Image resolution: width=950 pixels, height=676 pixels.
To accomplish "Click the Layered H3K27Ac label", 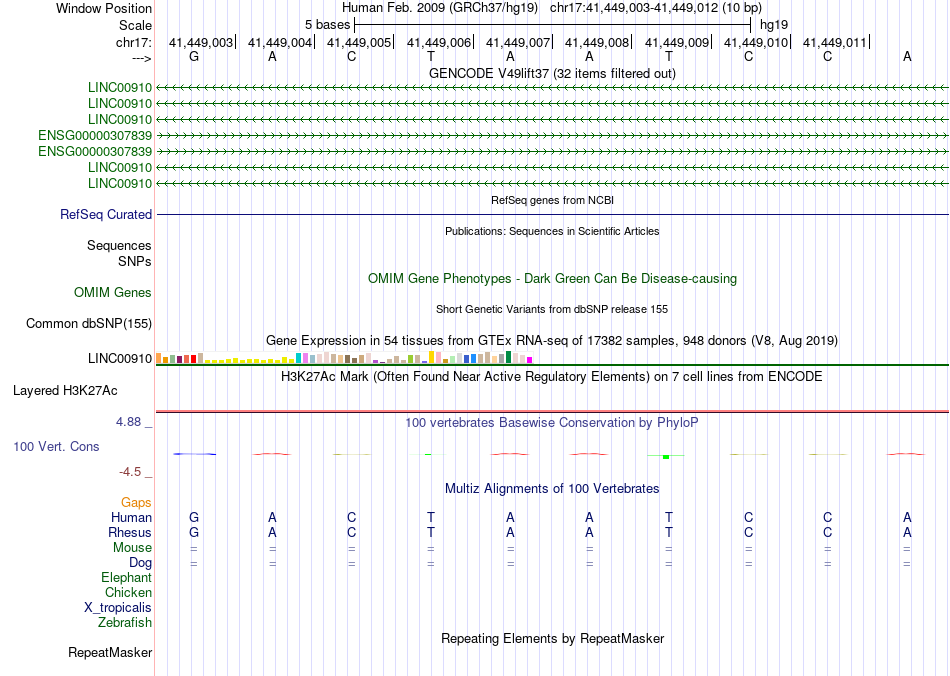I will click(x=65, y=391).
